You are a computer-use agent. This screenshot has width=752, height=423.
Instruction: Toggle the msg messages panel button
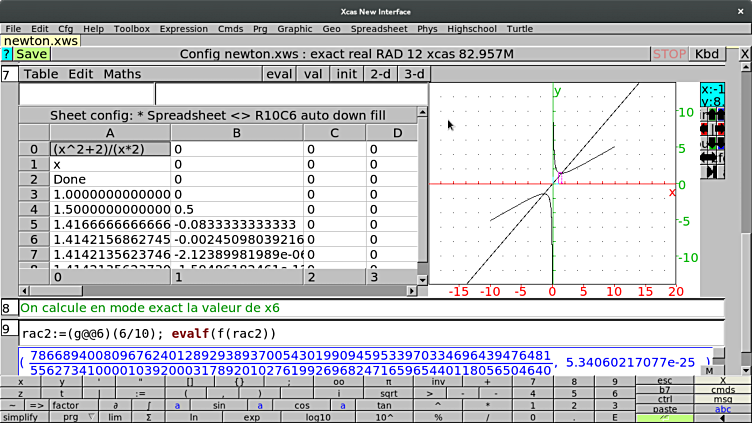coord(722,399)
